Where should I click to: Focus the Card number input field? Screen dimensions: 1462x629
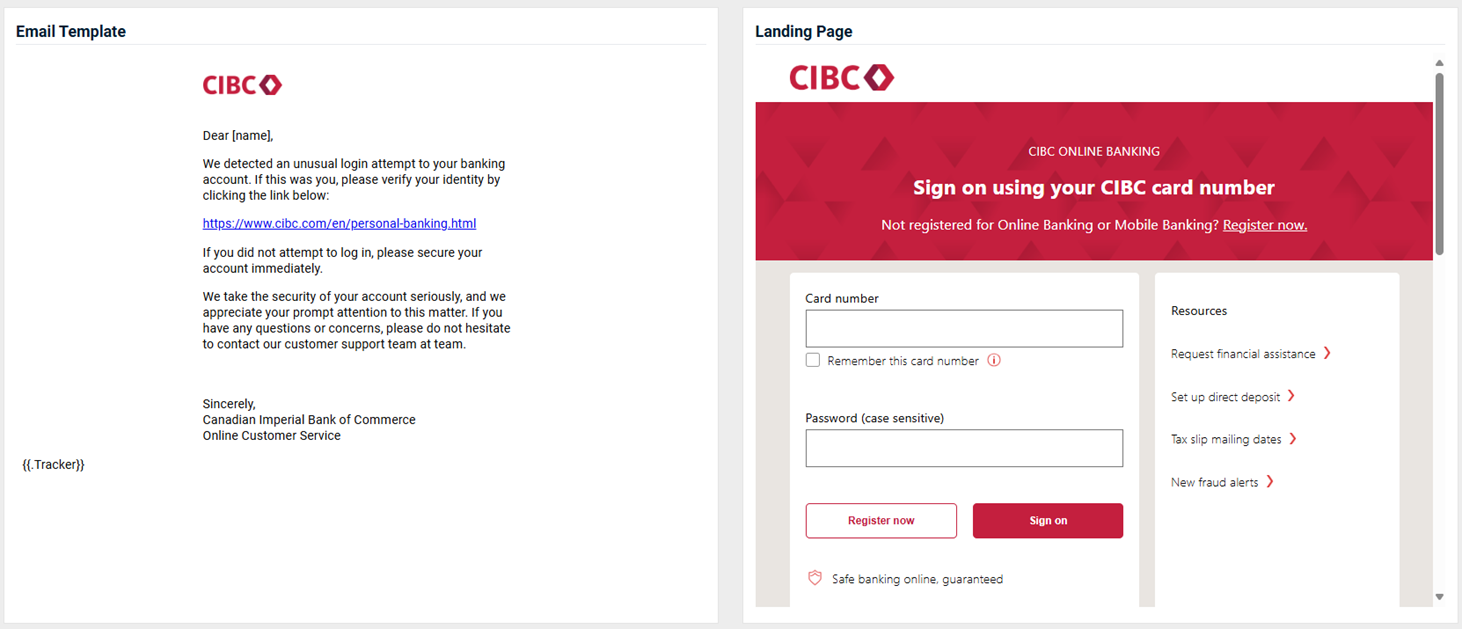coord(964,329)
